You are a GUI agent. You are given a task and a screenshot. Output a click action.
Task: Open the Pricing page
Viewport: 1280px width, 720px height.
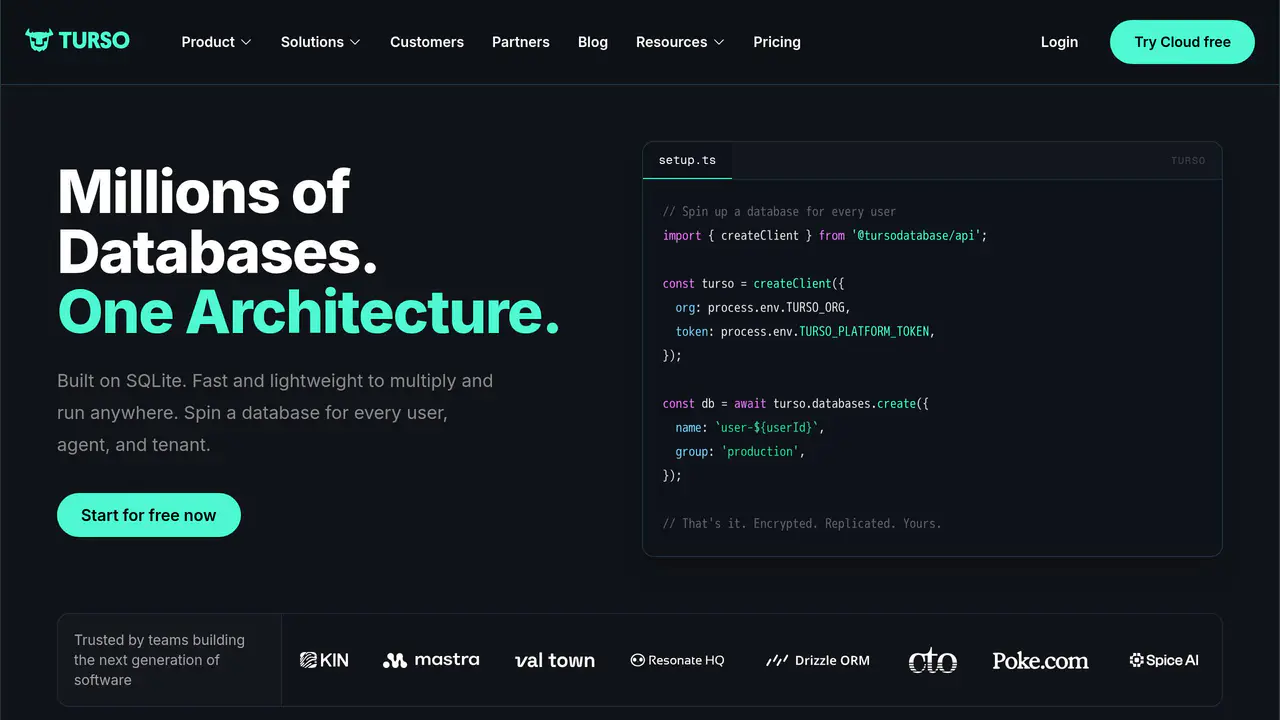click(777, 42)
